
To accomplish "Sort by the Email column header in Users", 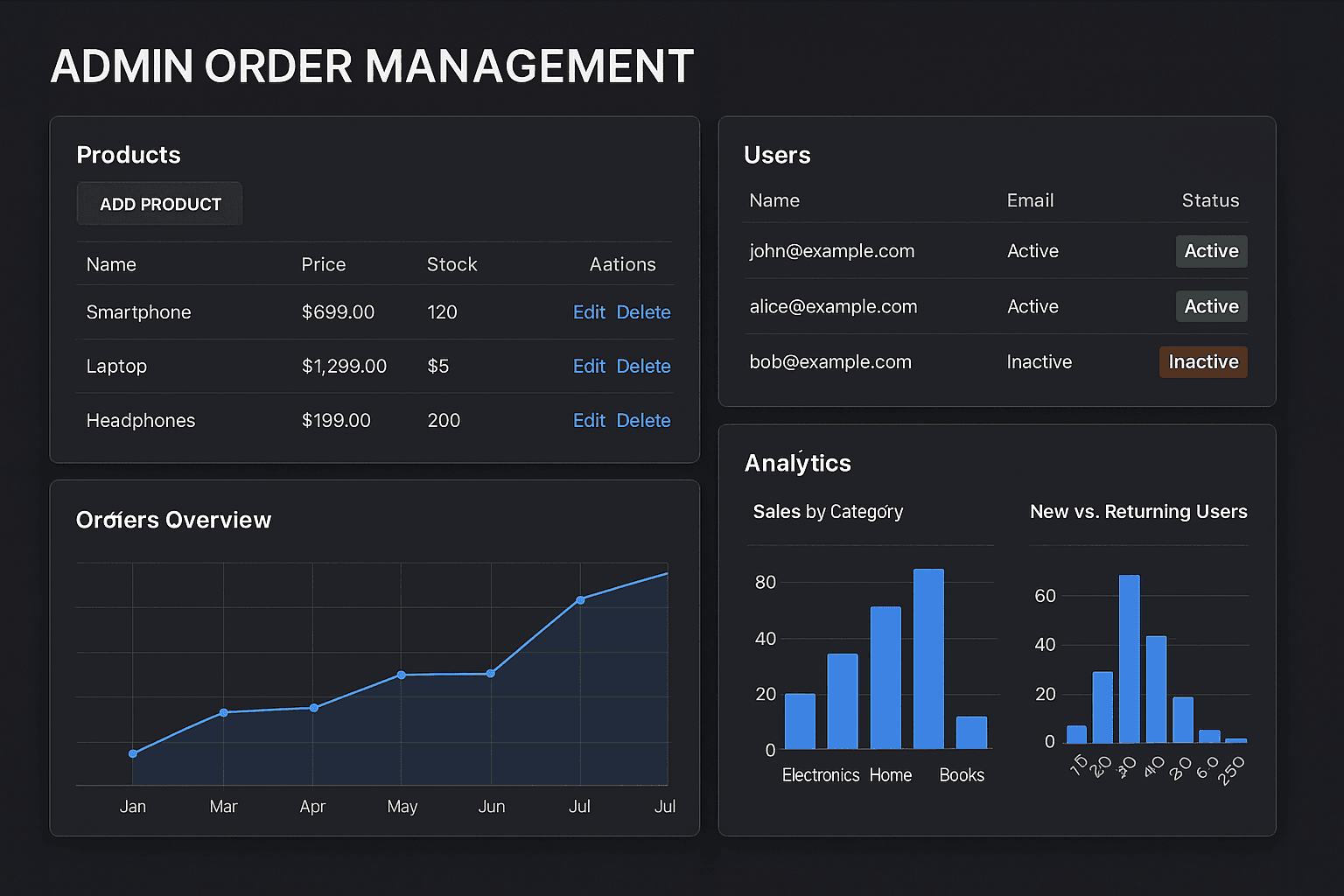I will (x=1030, y=200).
